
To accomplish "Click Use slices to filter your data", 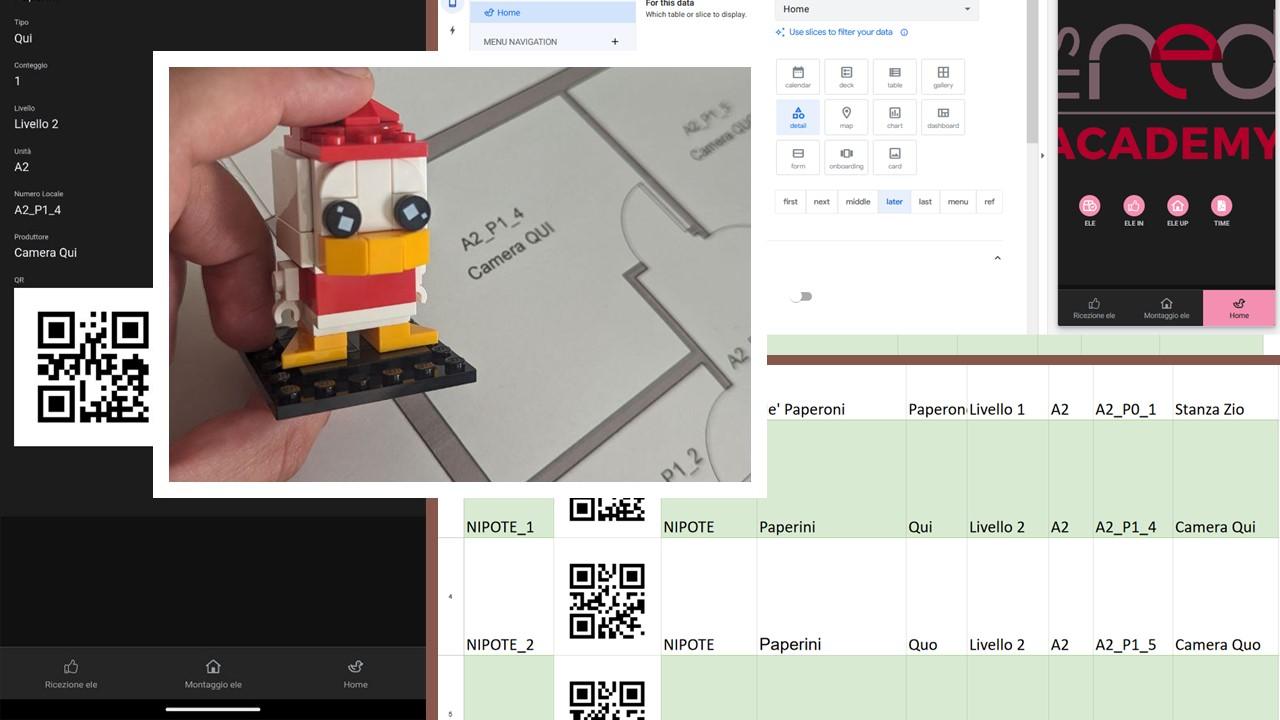I will click(x=840, y=32).
